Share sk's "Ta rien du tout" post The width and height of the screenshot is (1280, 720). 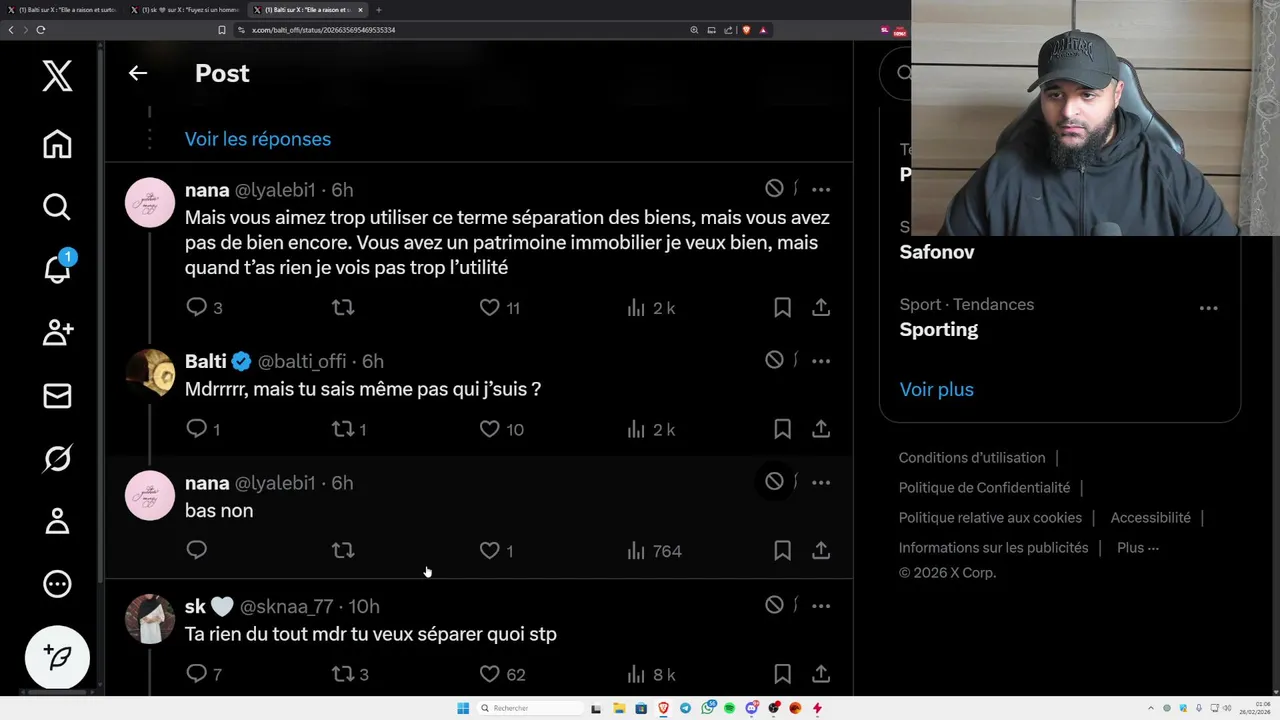[821, 673]
